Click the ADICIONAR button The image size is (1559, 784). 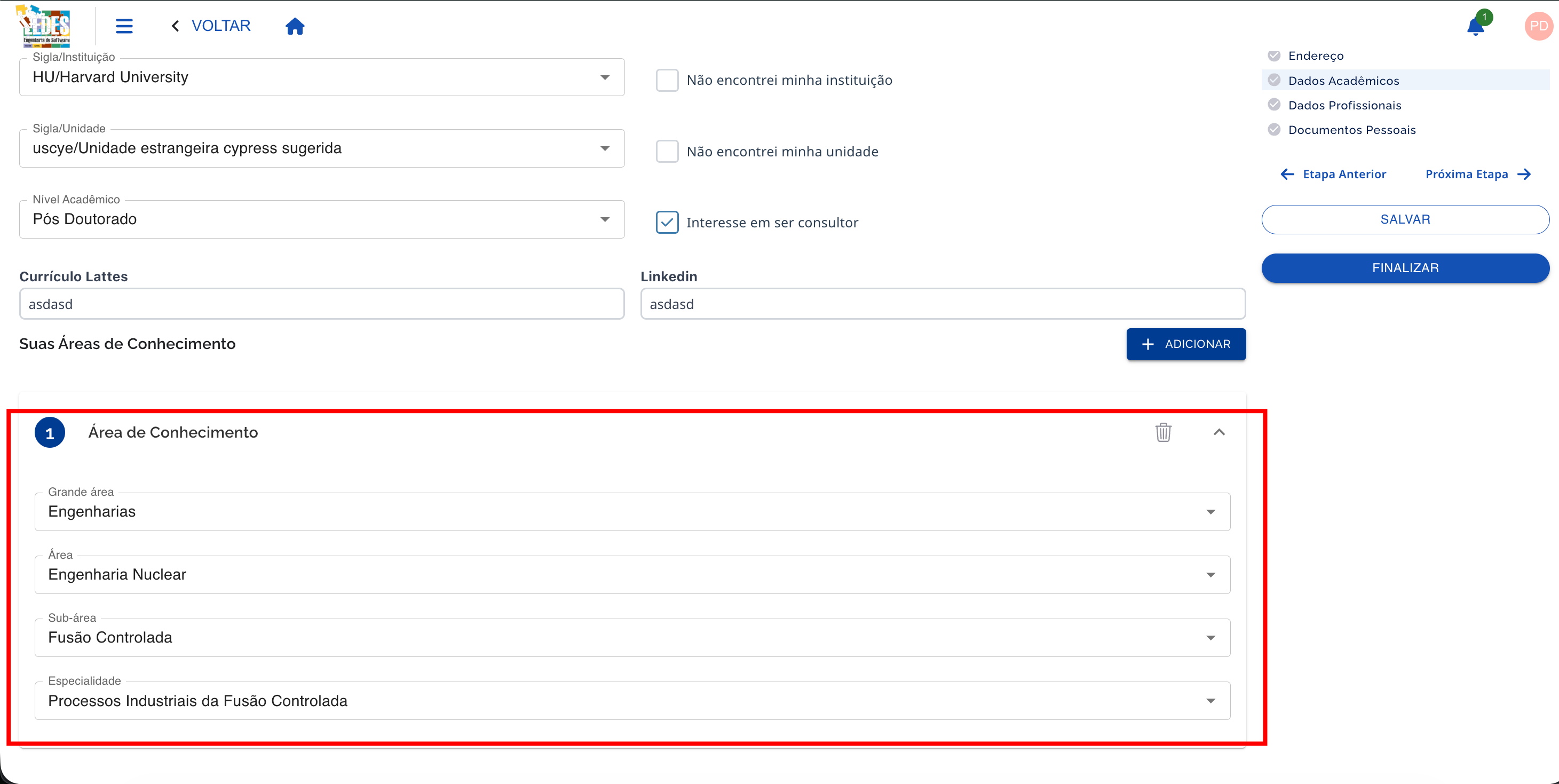tap(1185, 344)
